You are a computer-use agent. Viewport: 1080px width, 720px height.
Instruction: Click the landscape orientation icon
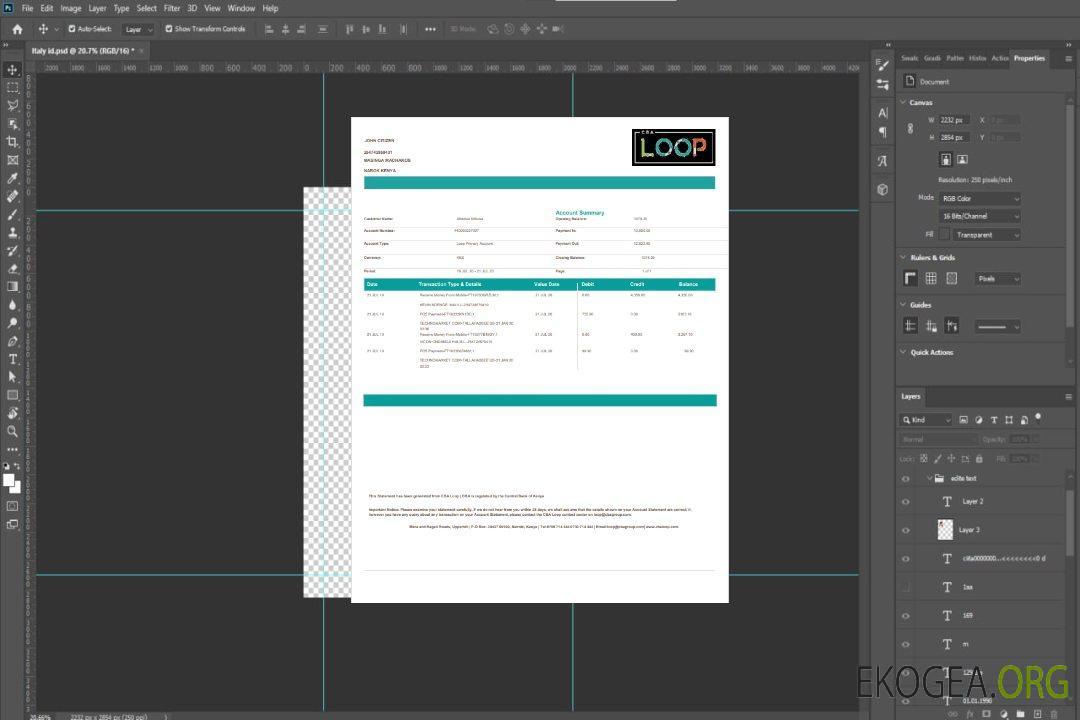[x=962, y=160]
